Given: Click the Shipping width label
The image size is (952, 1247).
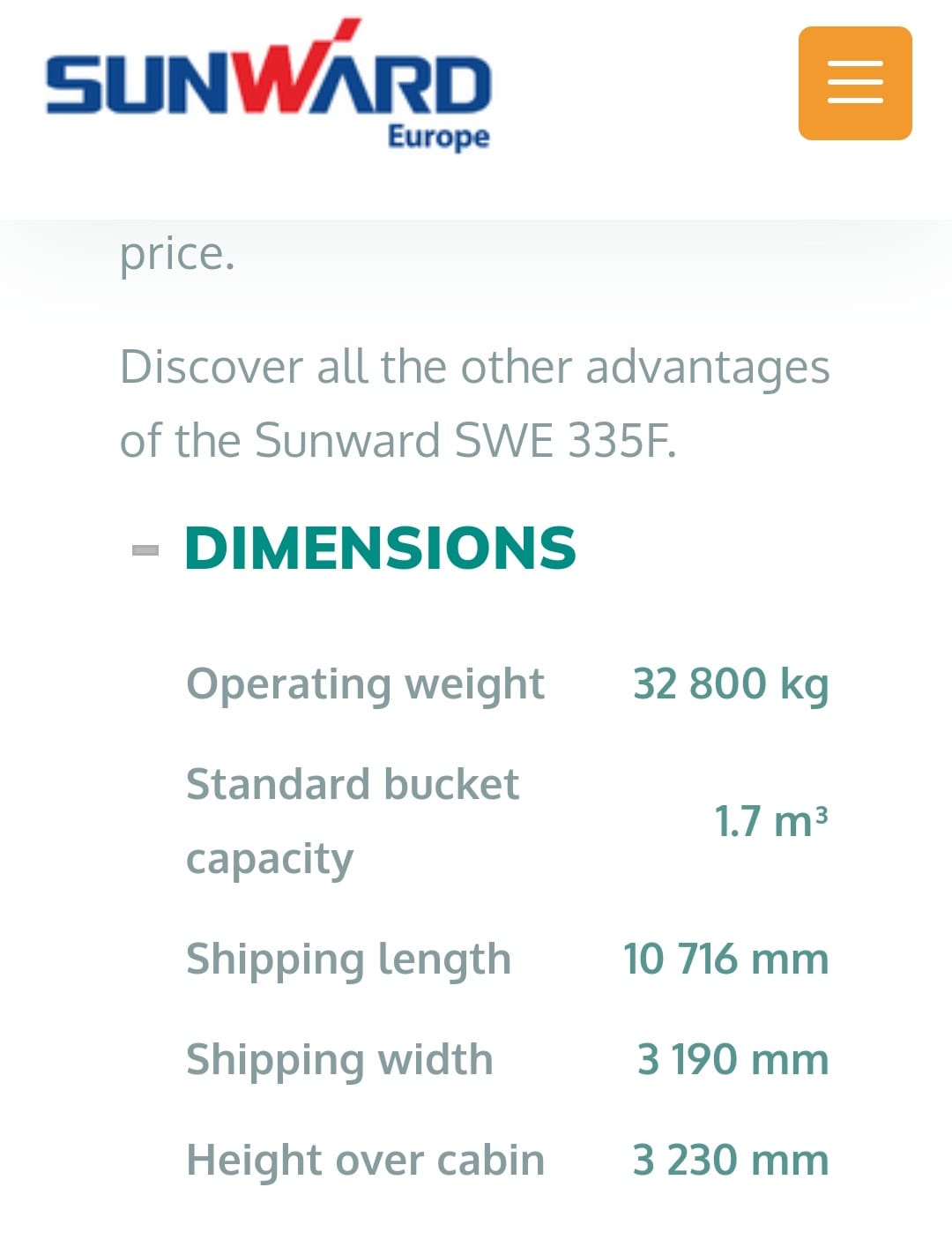Looking at the screenshot, I should click(x=339, y=1060).
